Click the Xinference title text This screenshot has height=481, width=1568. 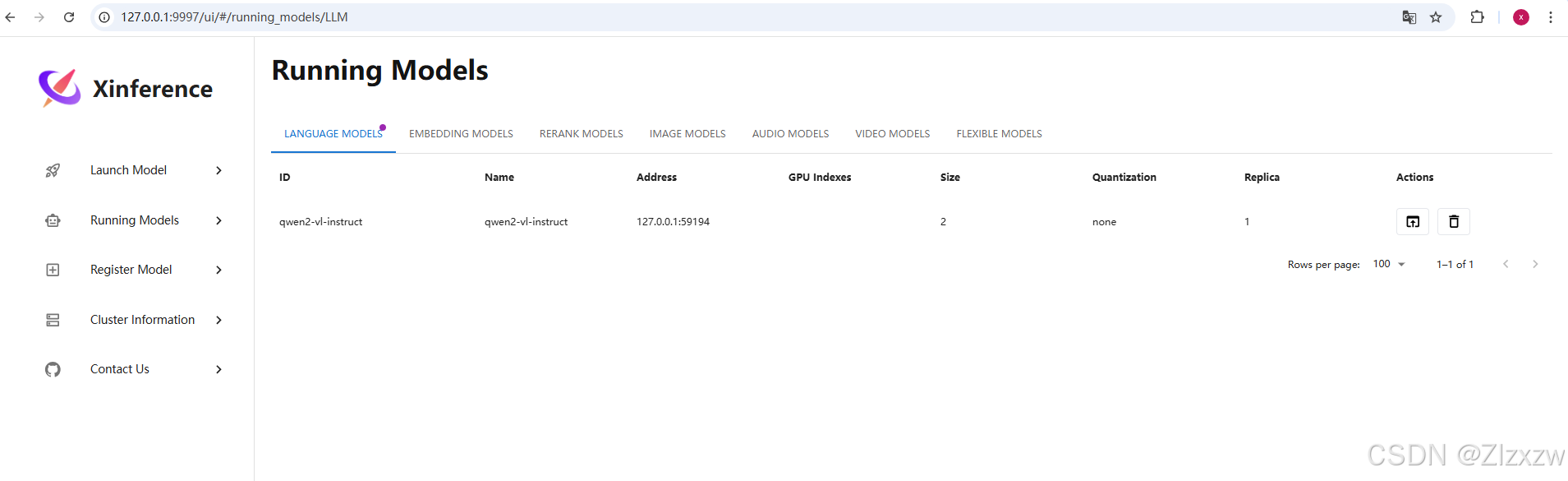153,89
